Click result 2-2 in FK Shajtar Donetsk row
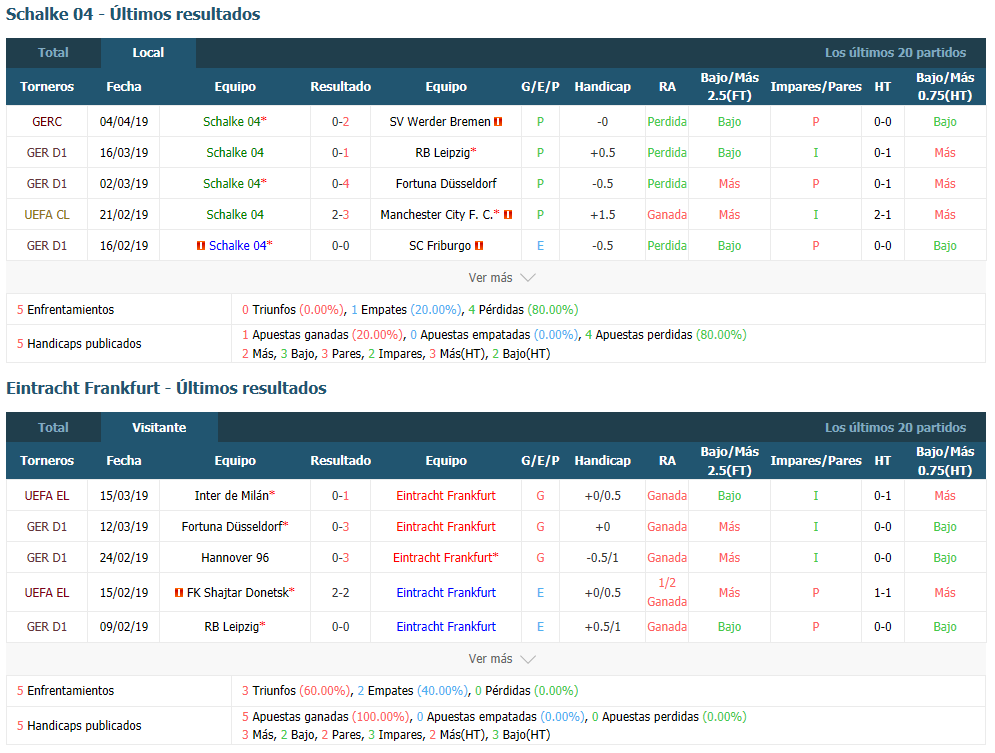This screenshot has width=995, height=753. 341,593
